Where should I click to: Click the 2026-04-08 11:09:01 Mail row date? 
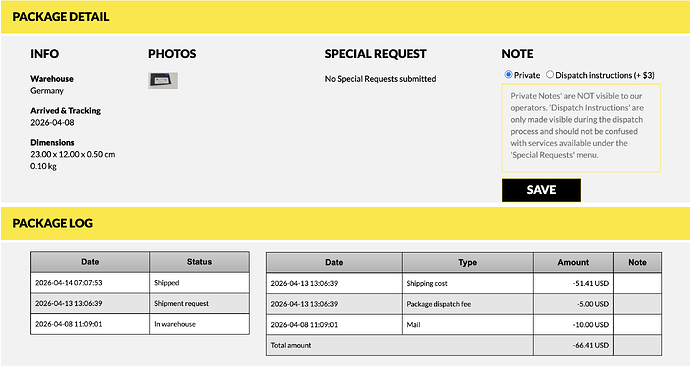tap(304, 325)
